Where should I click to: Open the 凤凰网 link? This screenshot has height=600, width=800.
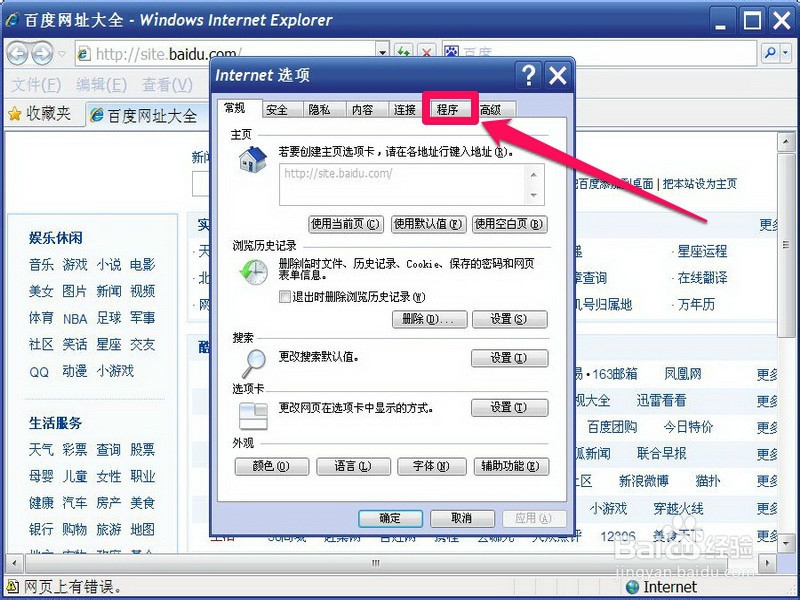[x=683, y=374]
